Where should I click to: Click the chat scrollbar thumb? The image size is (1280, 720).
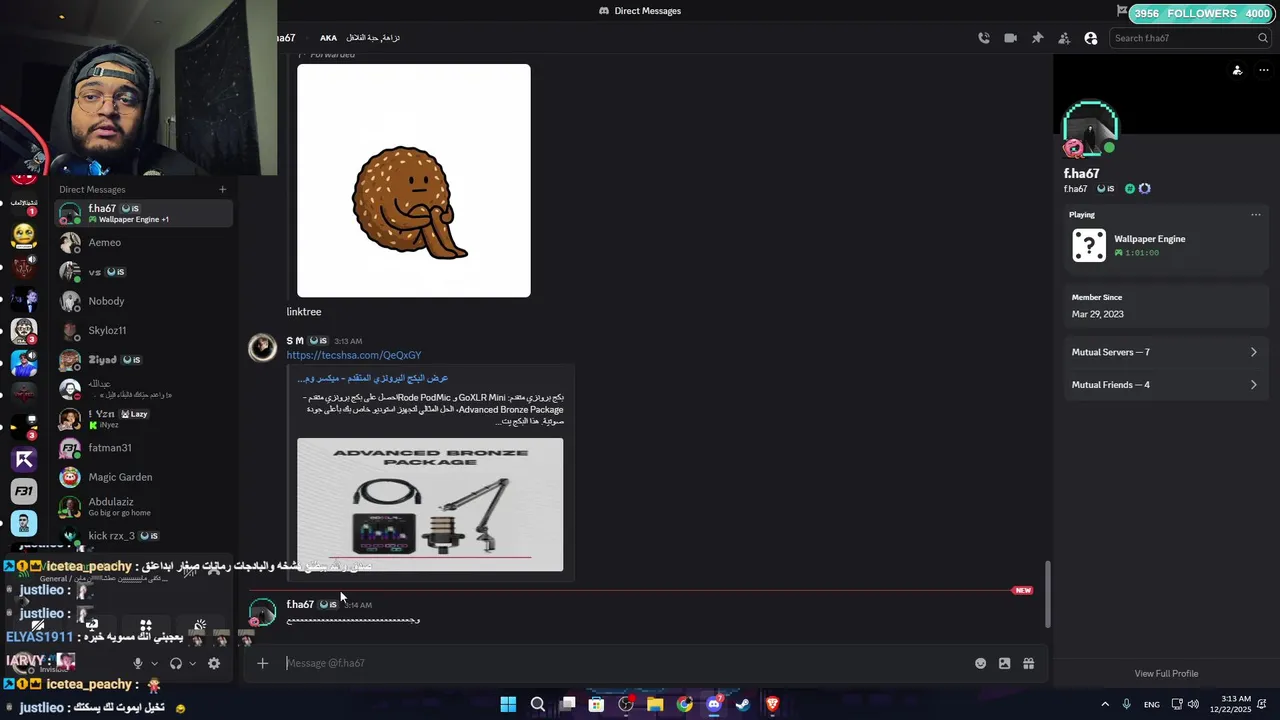click(x=1048, y=594)
